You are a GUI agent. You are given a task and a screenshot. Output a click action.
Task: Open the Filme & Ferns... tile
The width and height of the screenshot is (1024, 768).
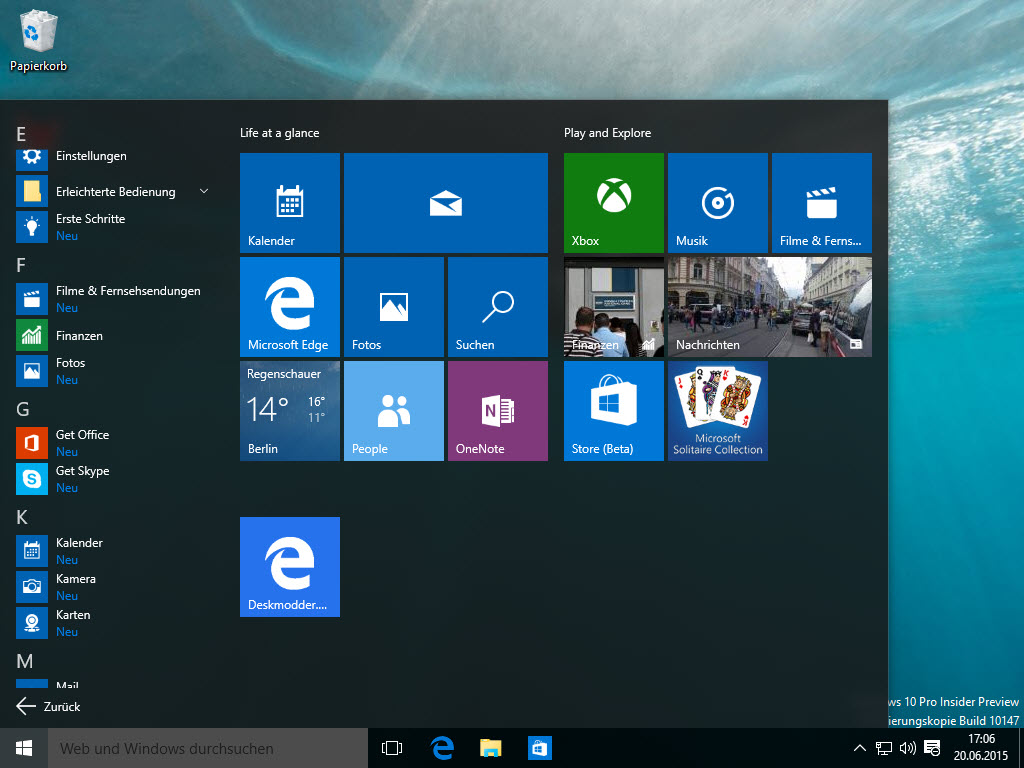[822, 202]
